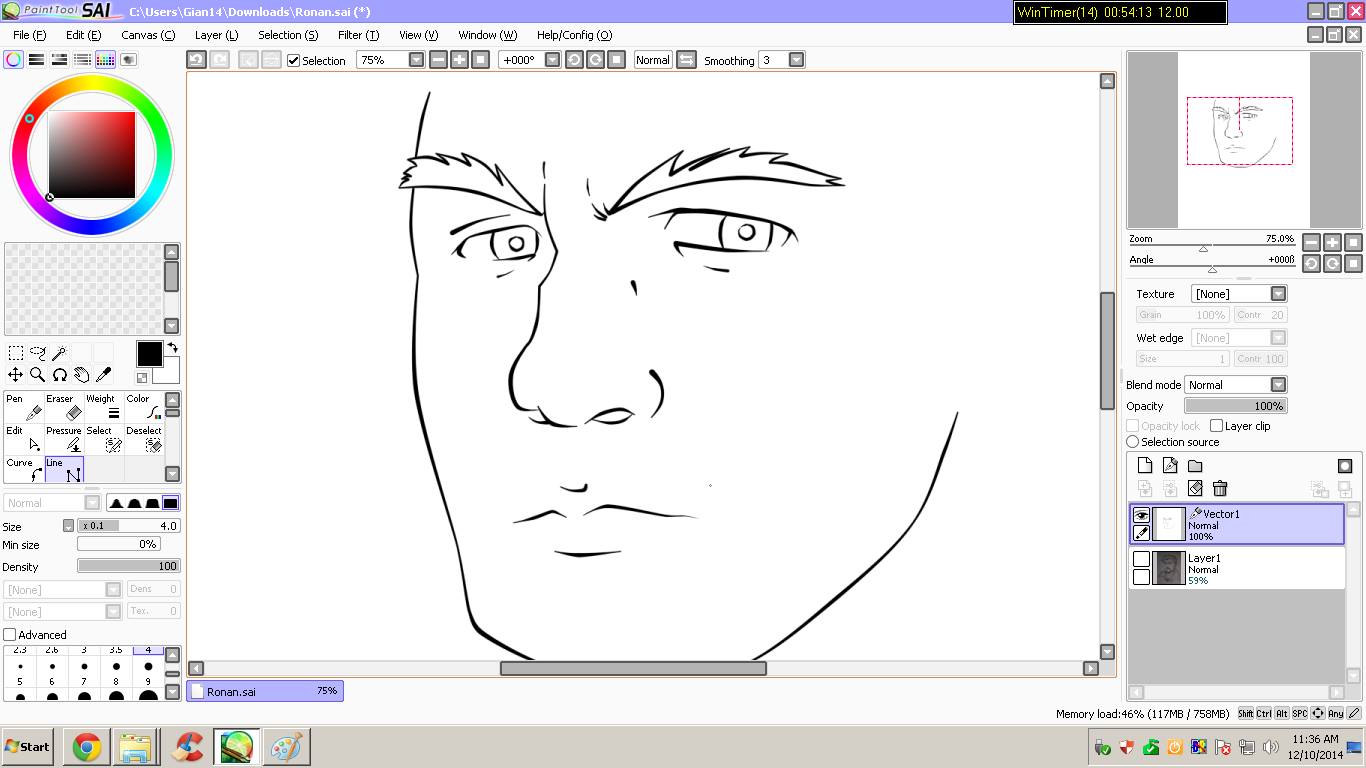Open the Filter menu
Viewport: 1366px width, 768px height.
point(358,35)
